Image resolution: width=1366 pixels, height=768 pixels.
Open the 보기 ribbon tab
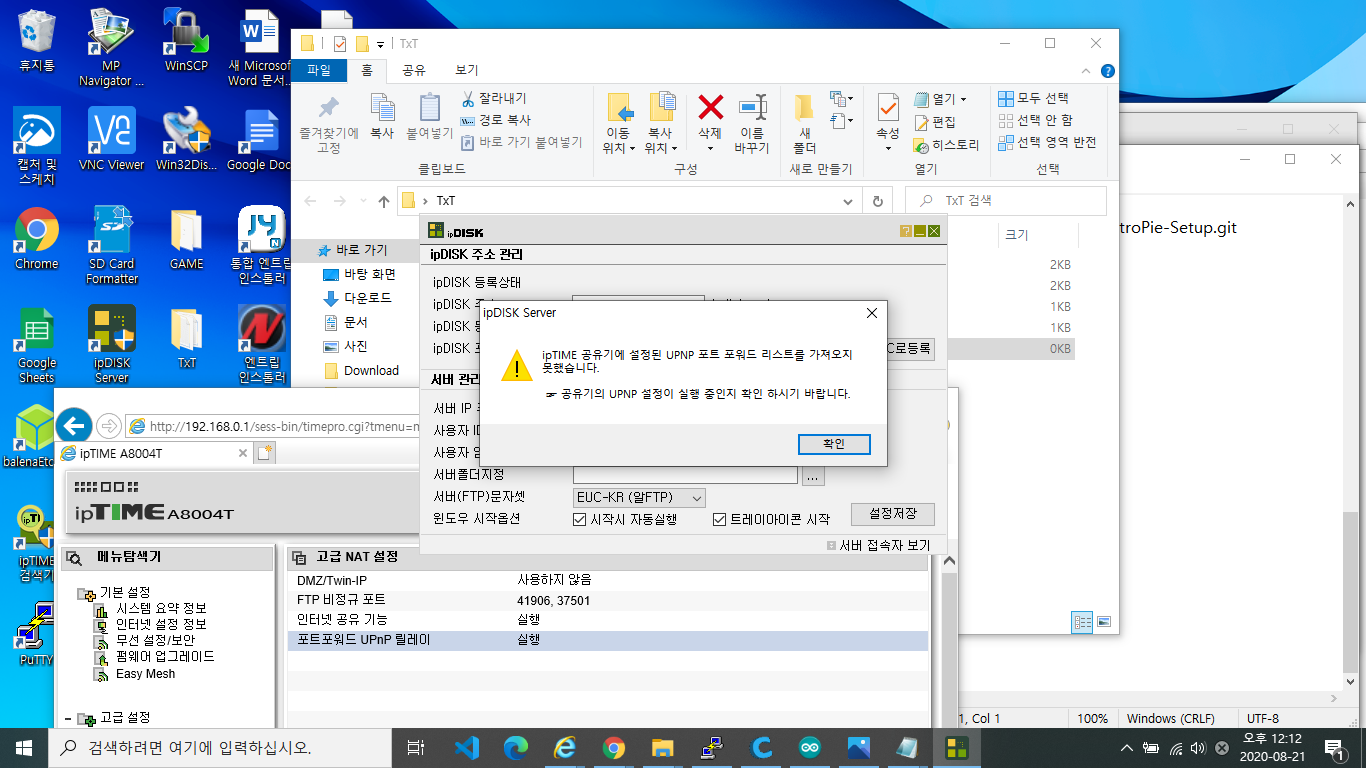point(467,70)
